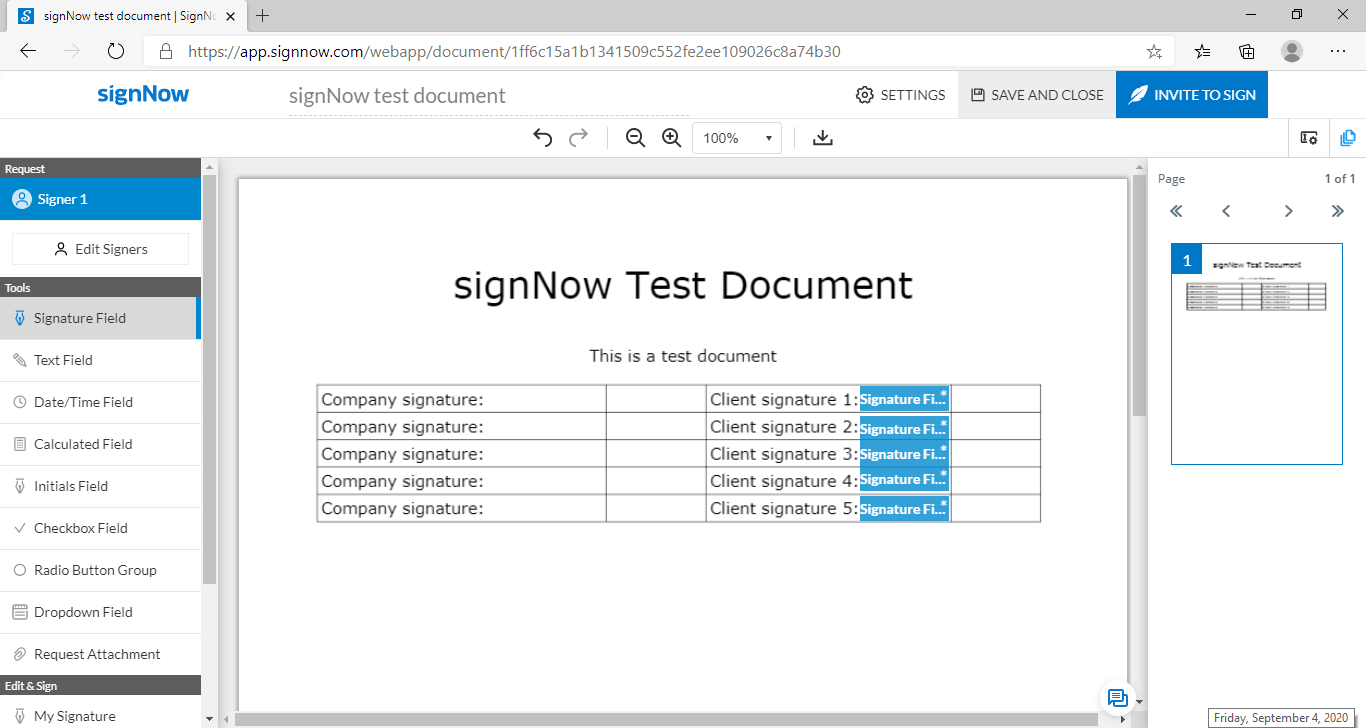Click Edit Signers button
Image resolution: width=1366 pixels, height=728 pixels.
click(x=100, y=249)
